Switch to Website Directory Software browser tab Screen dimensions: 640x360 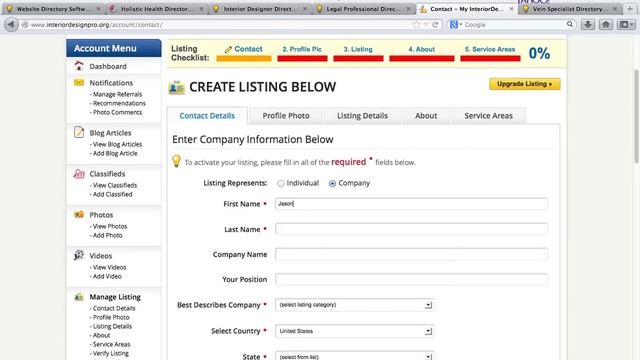53,9
